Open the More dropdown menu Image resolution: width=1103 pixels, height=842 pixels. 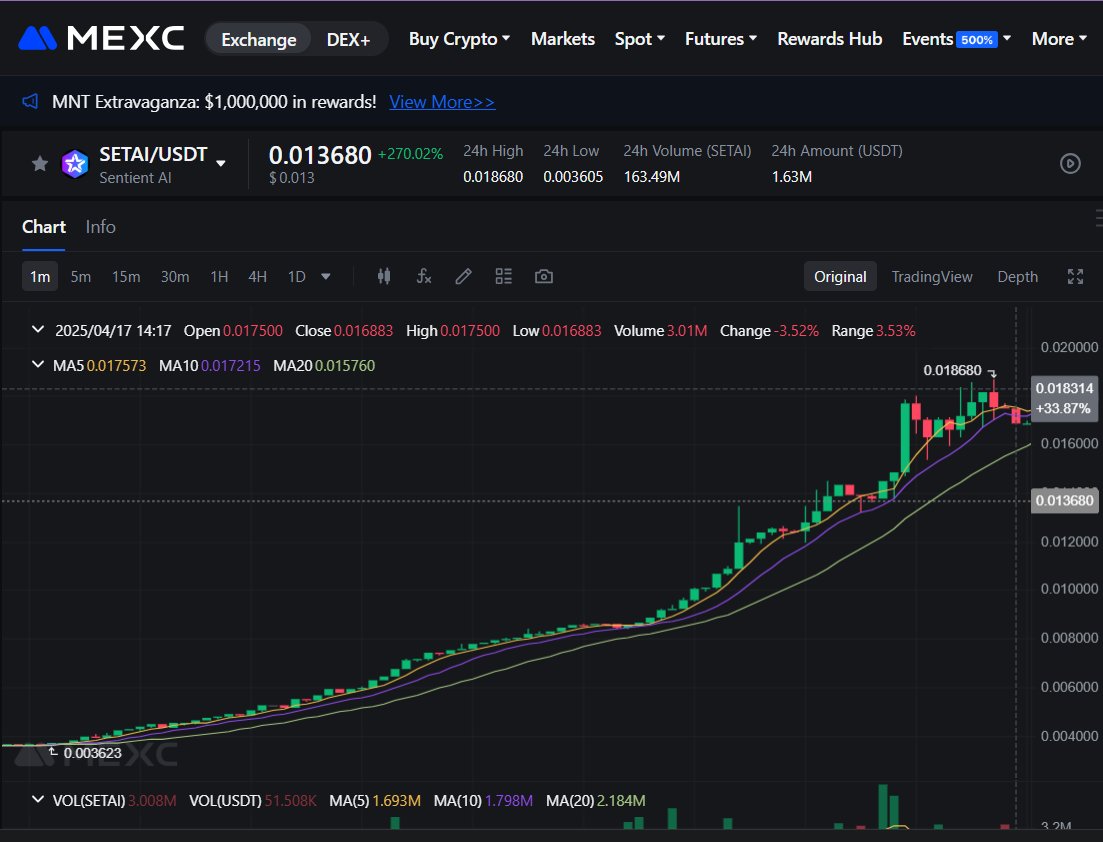point(1059,39)
